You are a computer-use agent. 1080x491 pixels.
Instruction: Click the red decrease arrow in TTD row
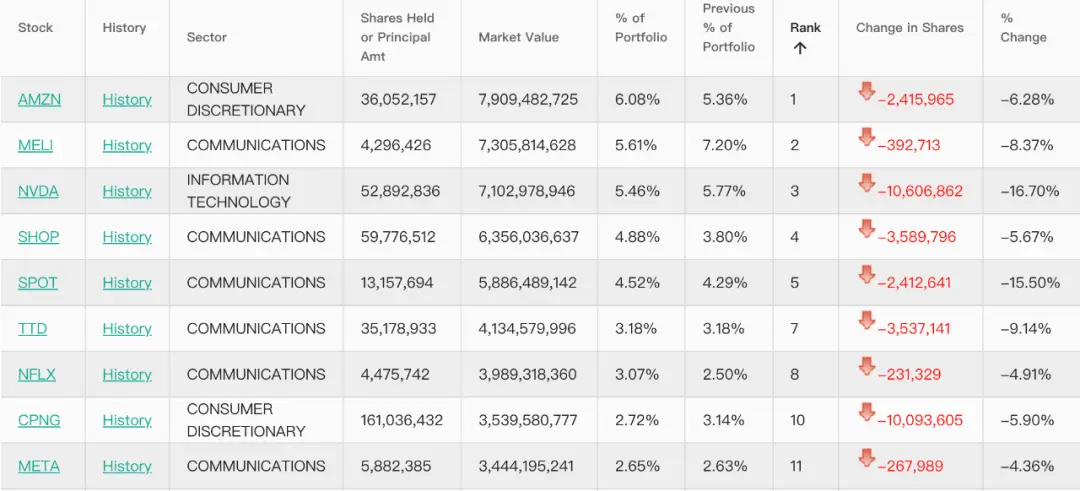click(x=866, y=321)
